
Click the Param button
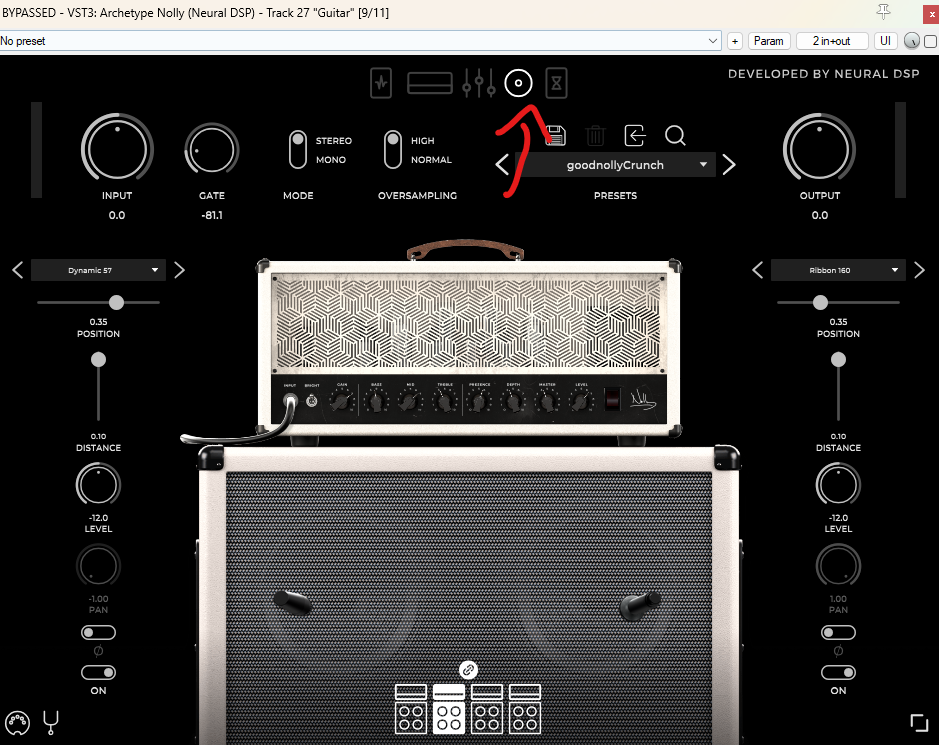click(768, 41)
